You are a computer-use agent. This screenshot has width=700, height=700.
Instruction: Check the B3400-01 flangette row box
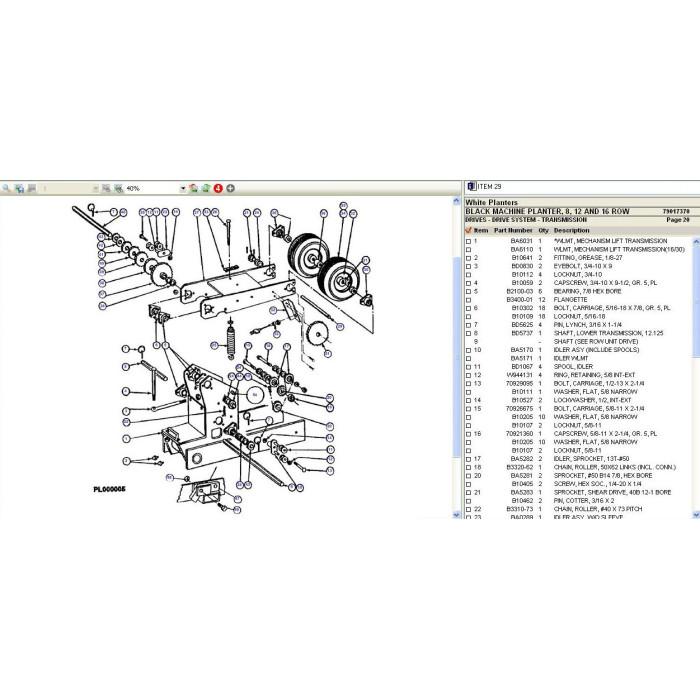(468, 300)
